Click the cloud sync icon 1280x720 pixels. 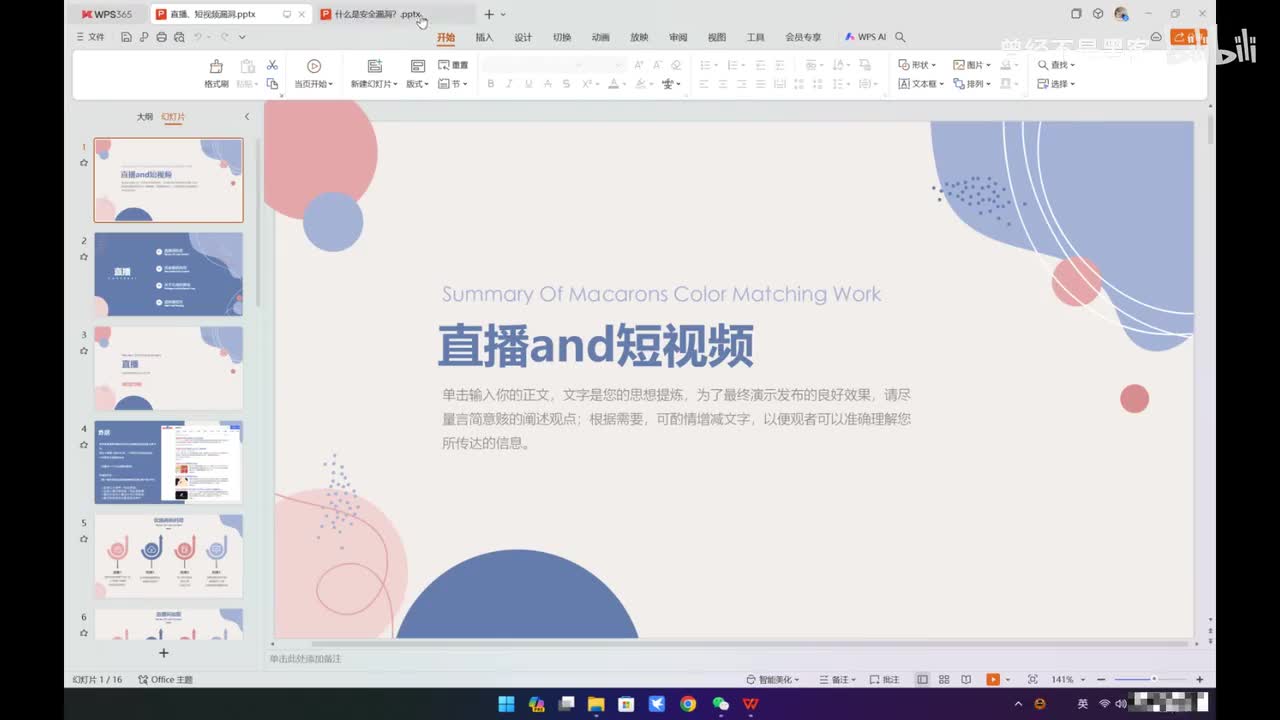click(1156, 37)
